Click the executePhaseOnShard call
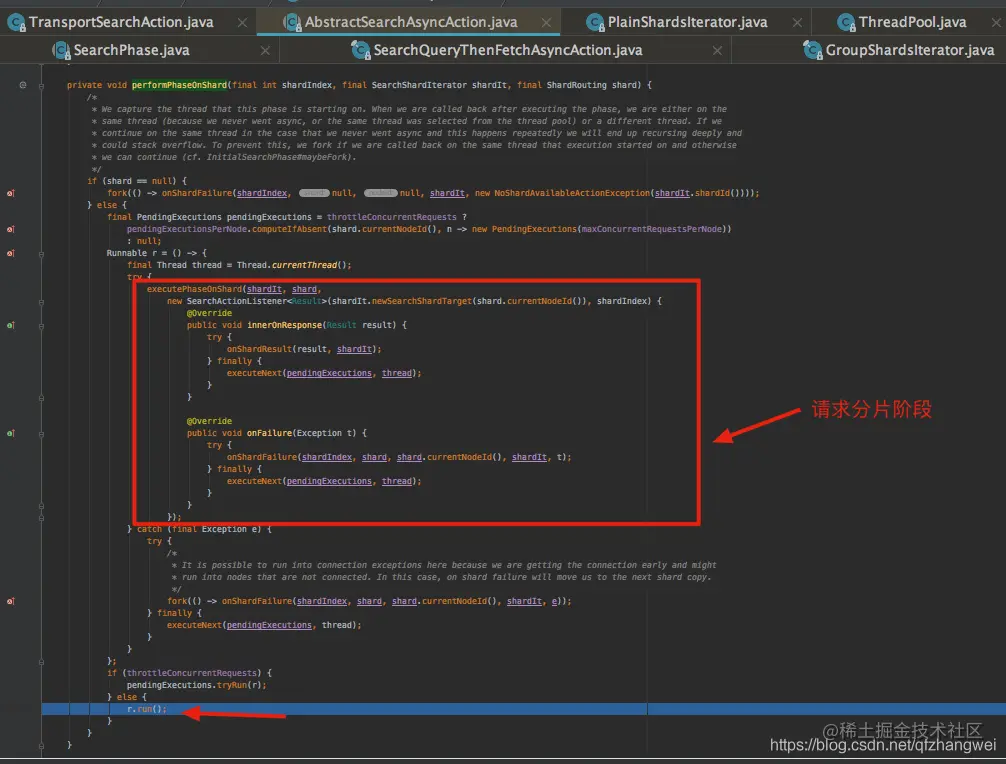Image resolution: width=1006 pixels, height=764 pixels. tap(194, 289)
